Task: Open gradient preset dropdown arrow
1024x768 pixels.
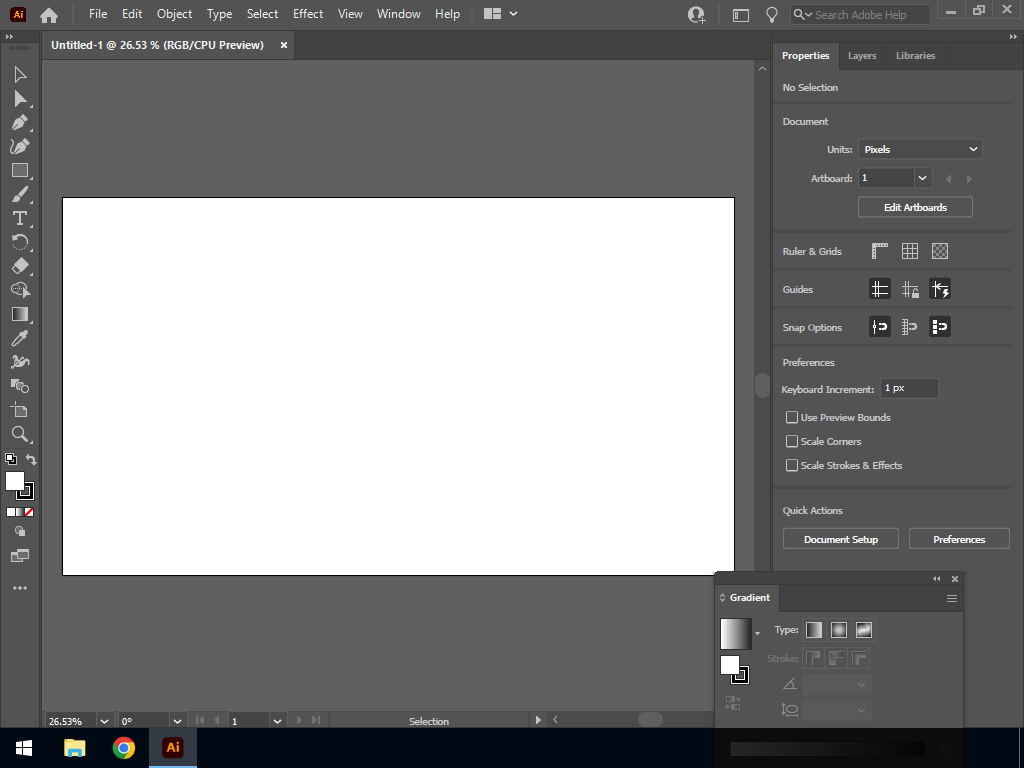Action: coord(758,633)
